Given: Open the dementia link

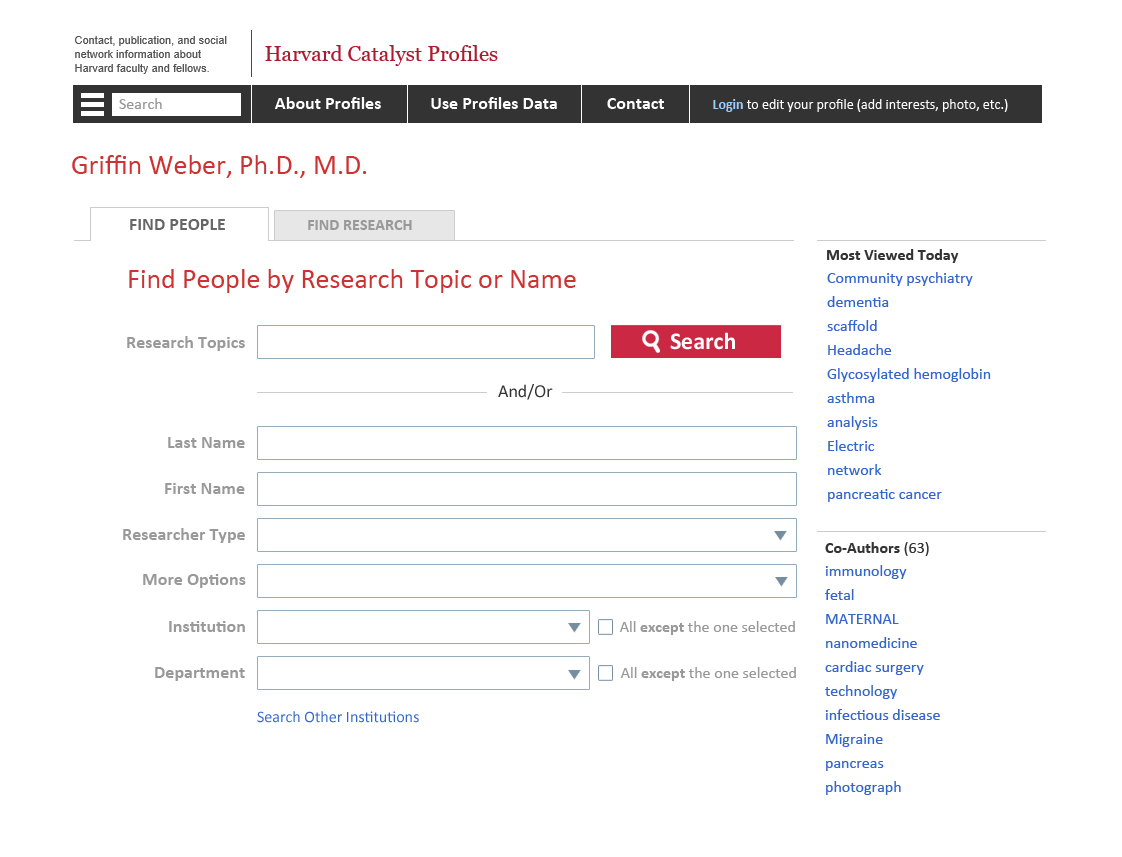Looking at the screenshot, I should coord(858,302).
